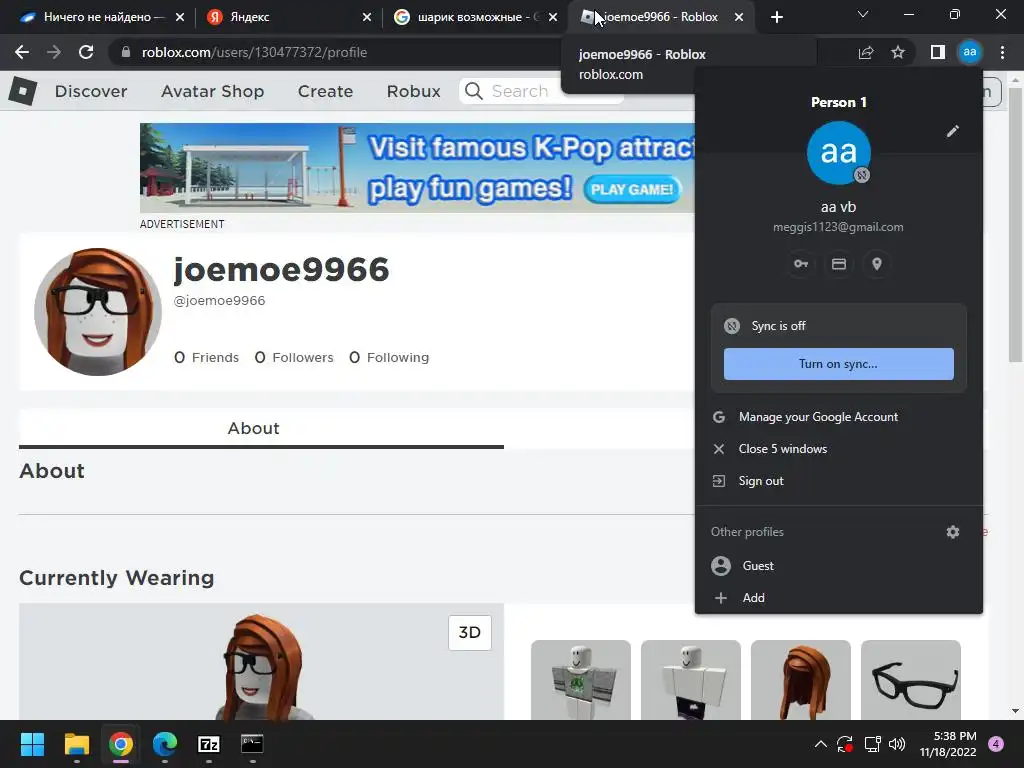Close the Яндекс tab
The image size is (1024, 768).
click(x=367, y=17)
